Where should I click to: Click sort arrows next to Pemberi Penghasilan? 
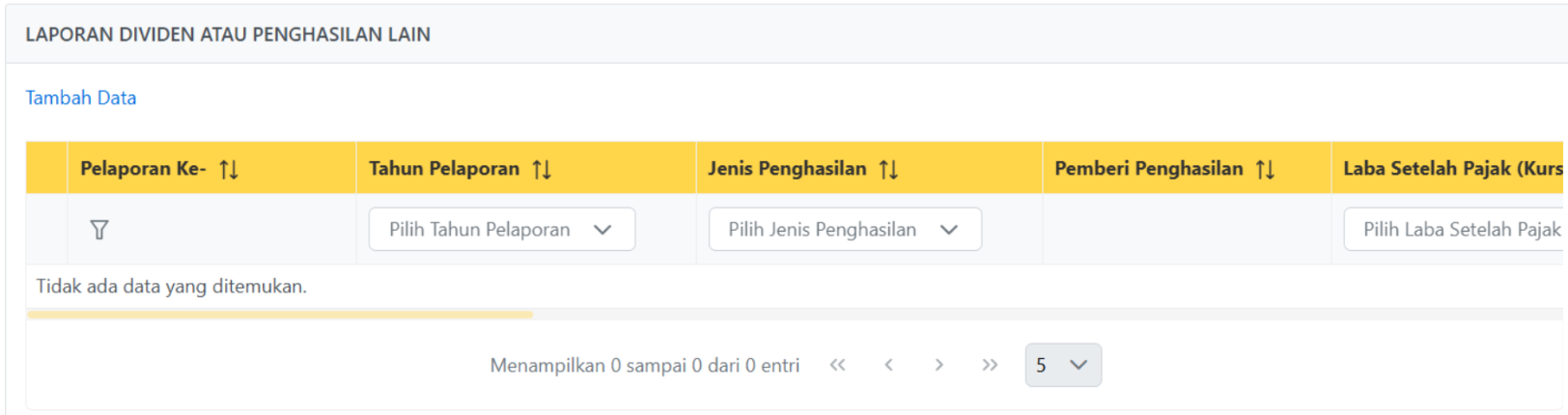tap(1265, 170)
